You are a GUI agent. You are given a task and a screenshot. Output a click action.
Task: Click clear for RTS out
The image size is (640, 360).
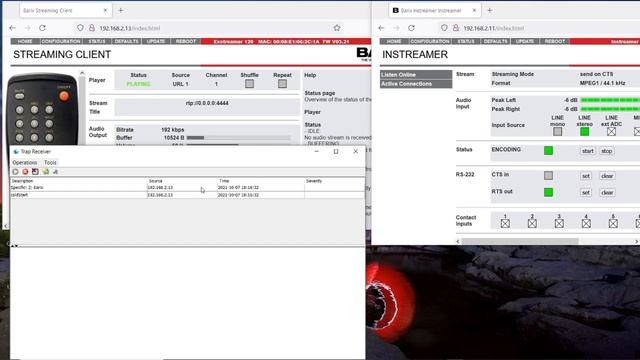(607, 193)
